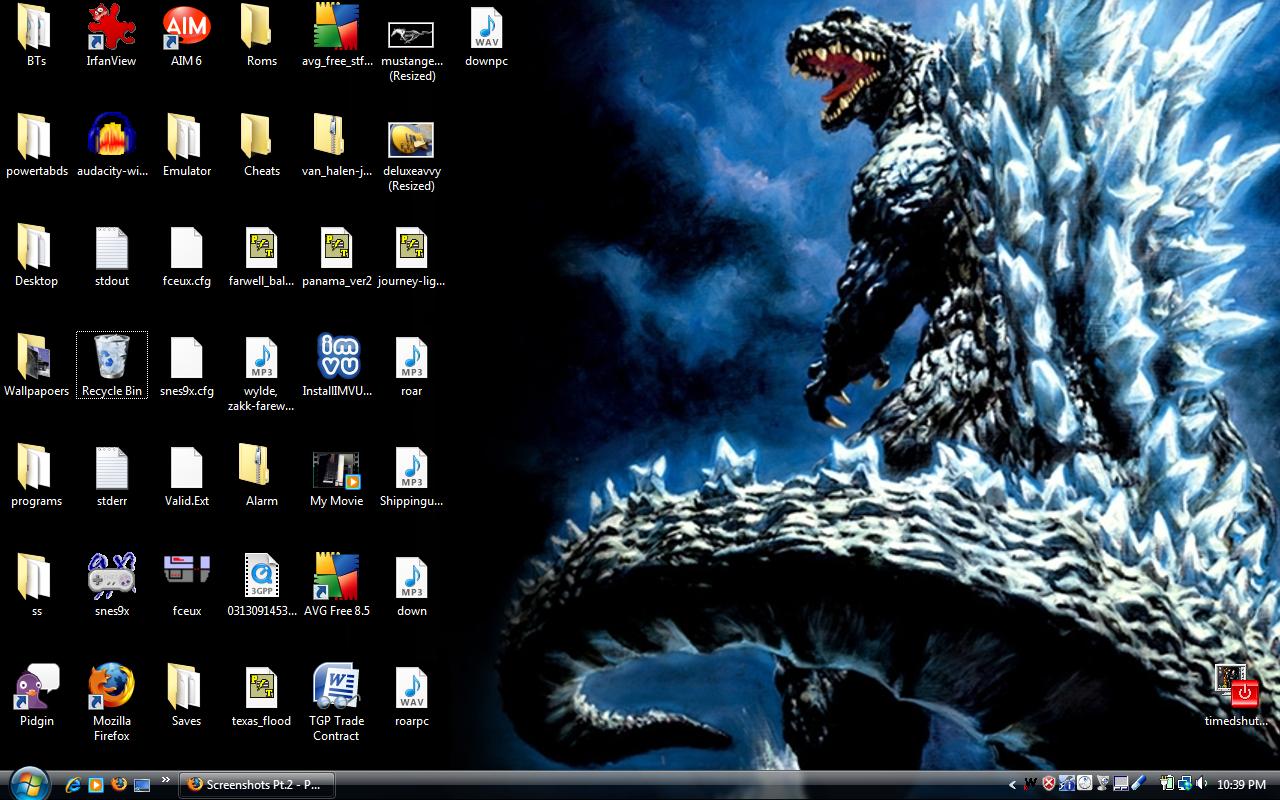Open the volume speaker tray icon
Image resolution: width=1280 pixels, height=800 pixels.
click(x=1201, y=785)
